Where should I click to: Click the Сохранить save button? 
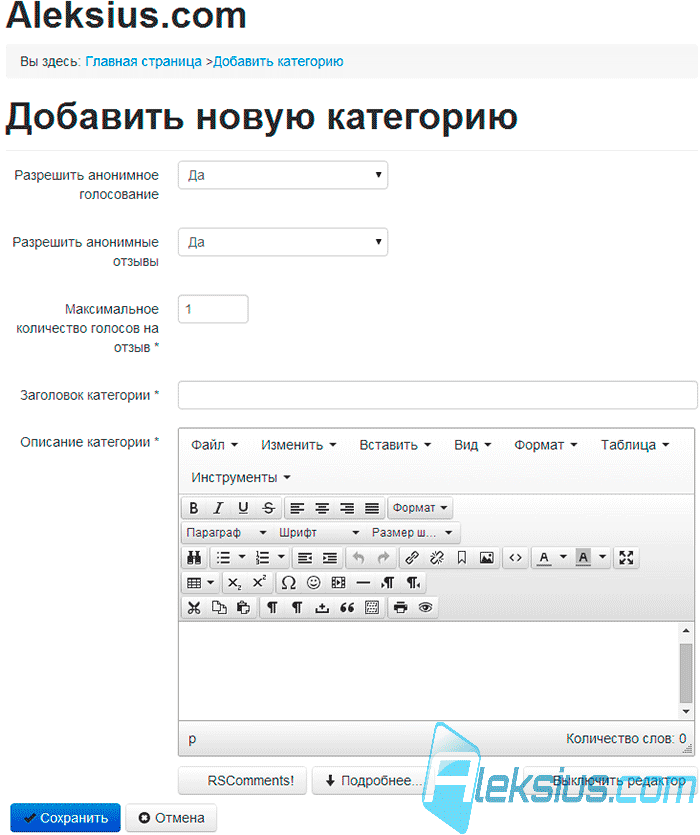coord(66,818)
